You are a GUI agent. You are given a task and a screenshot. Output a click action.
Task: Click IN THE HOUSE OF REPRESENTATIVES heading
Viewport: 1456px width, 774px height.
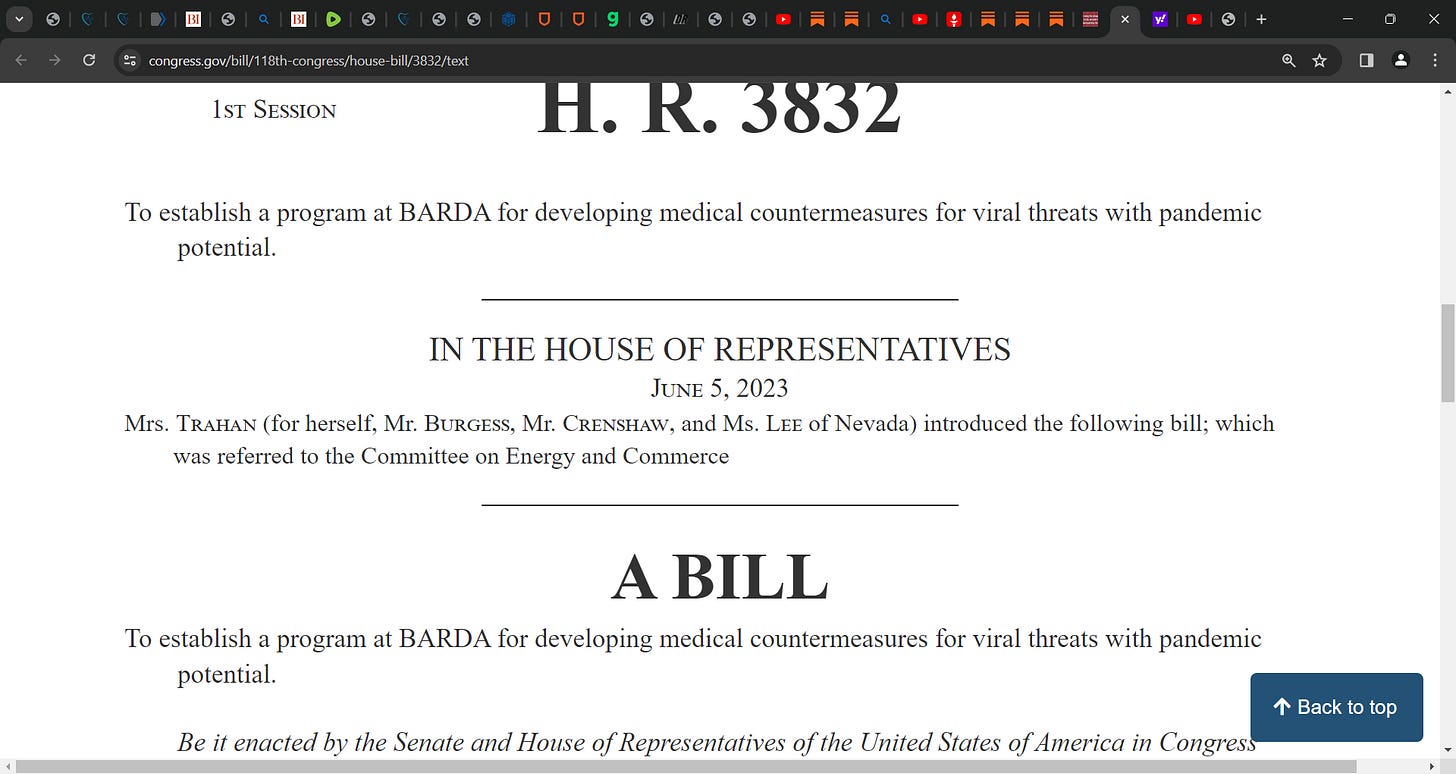coord(719,349)
